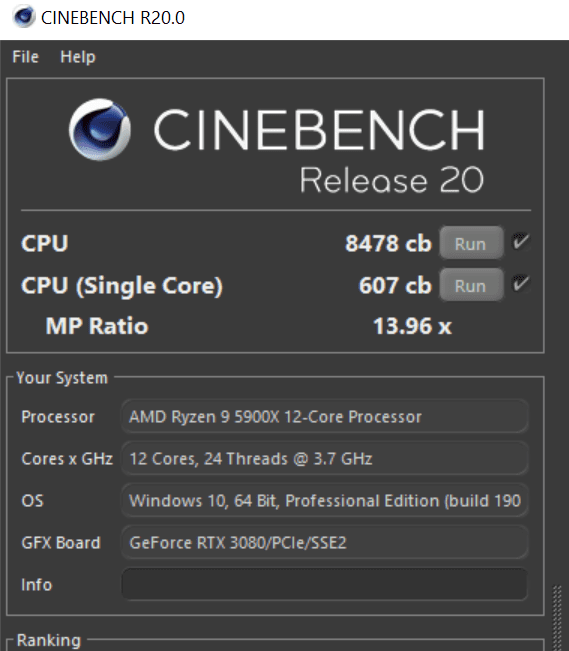Image resolution: width=569 pixels, height=651 pixels.
Task: Click the MP Ratio value 13.96 x
Action: point(412,326)
